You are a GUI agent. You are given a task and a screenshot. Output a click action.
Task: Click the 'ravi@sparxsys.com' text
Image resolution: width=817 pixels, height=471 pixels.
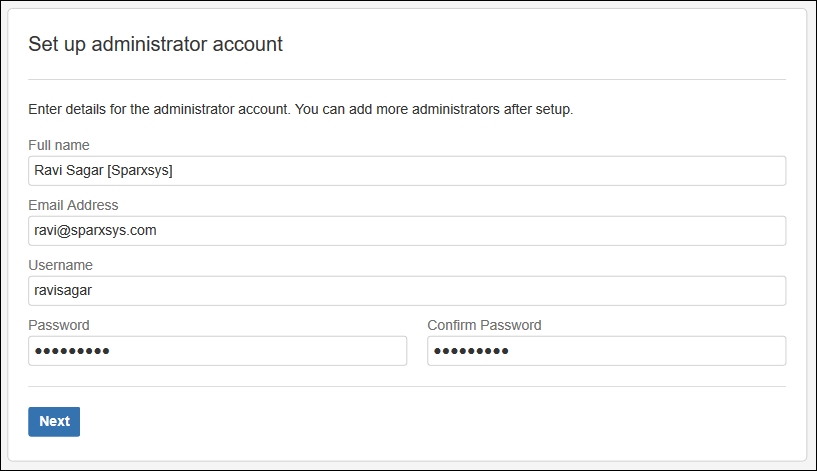coord(95,230)
